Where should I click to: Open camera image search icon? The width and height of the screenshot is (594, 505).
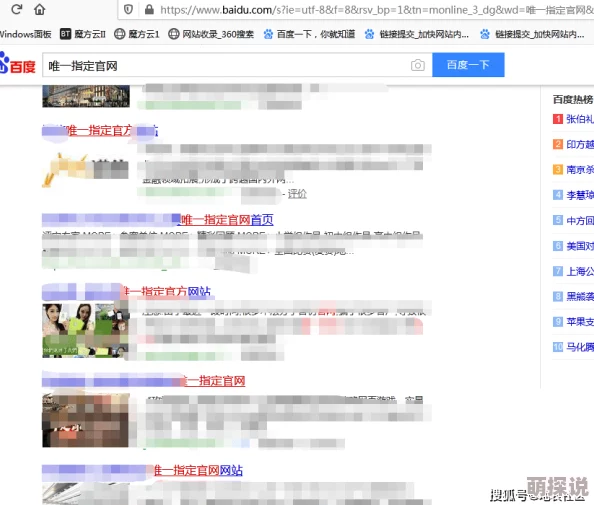click(x=417, y=65)
